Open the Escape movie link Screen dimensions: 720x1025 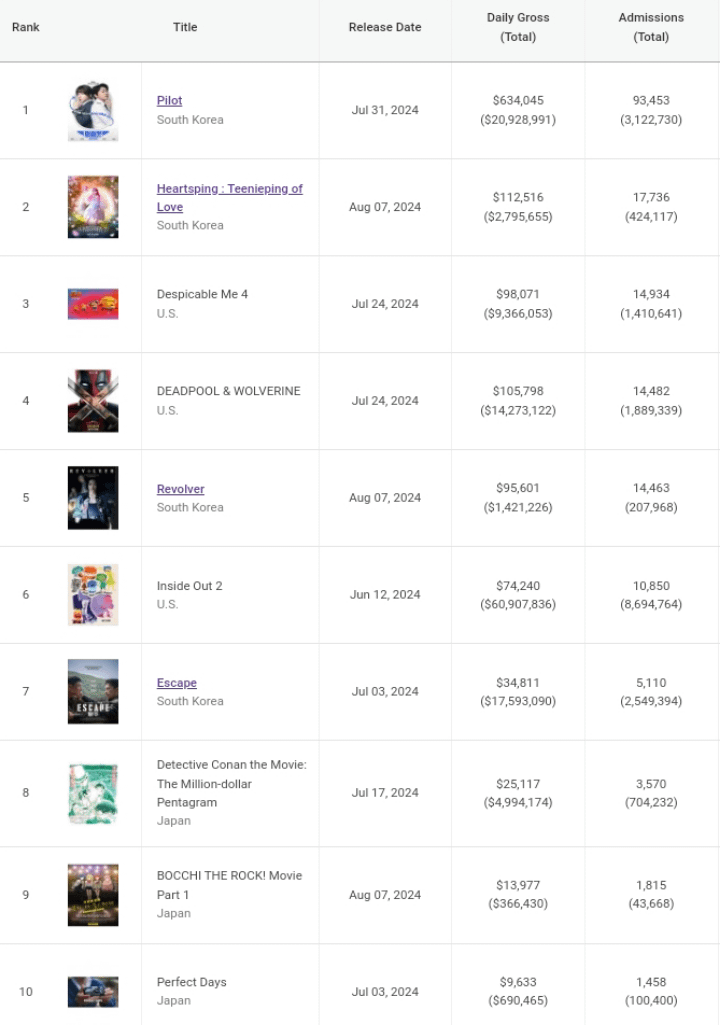(x=176, y=683)
